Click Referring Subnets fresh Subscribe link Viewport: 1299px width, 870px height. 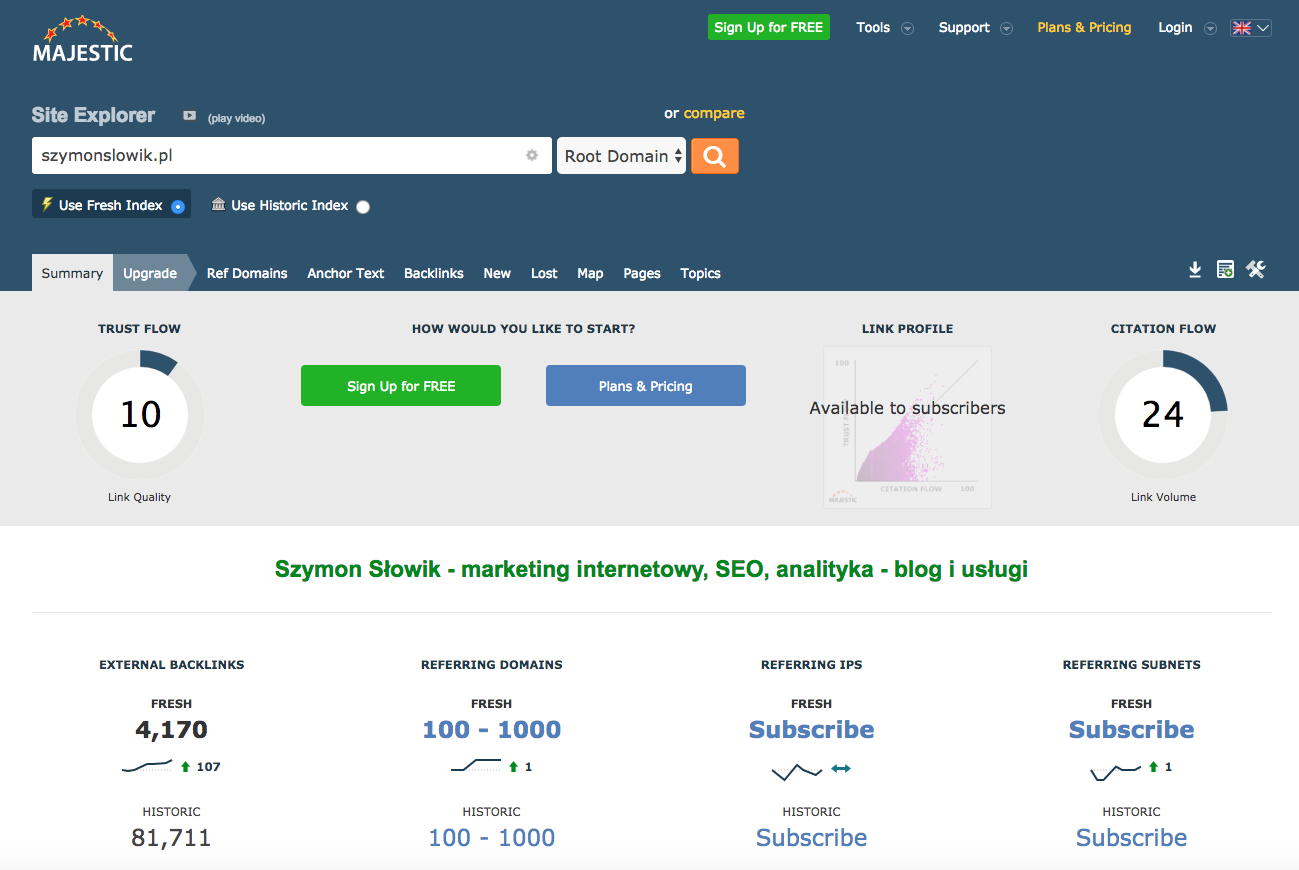[1131, 730]
